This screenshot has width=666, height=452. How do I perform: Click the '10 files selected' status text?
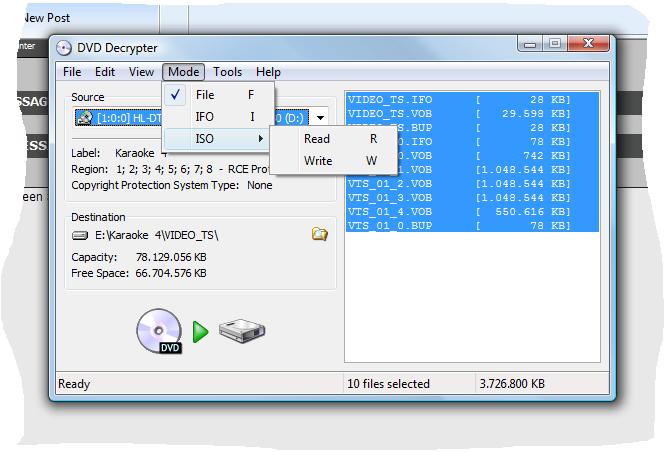(x=388, y=384)
